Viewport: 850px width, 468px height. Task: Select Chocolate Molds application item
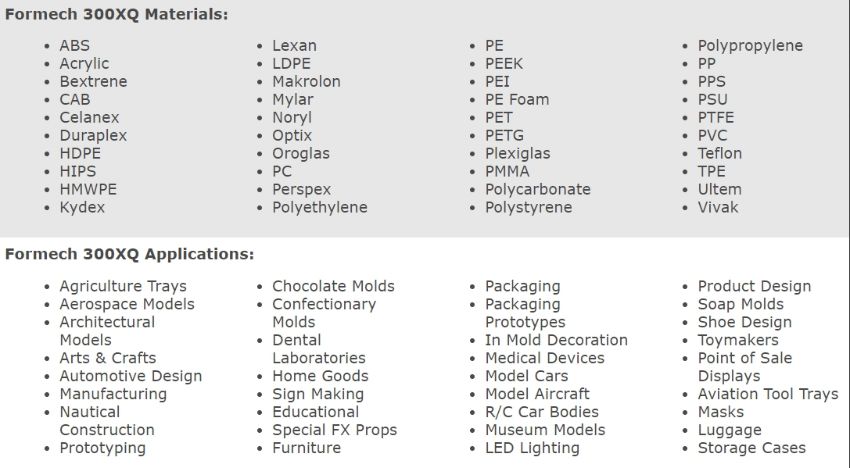click(333, 286)
